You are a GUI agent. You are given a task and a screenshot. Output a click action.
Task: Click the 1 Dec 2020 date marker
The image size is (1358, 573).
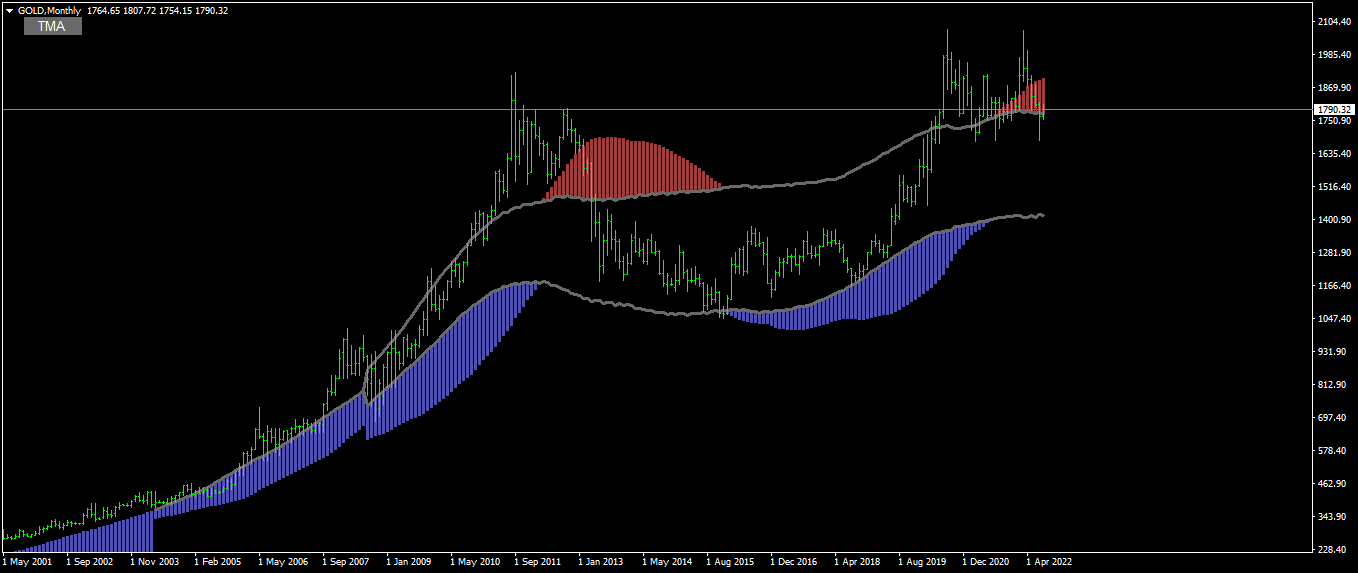point(988,562)
